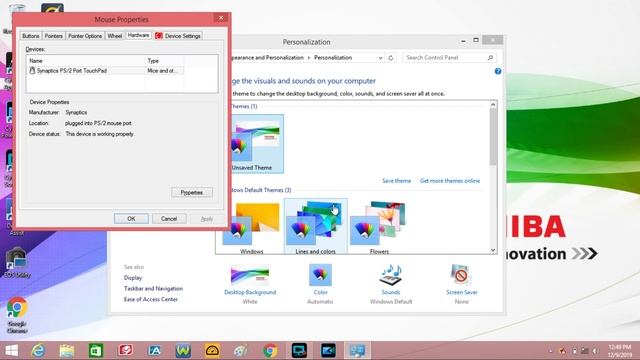Click OK in Mouse Properties dialog
640x360 pixels.
[x=131, y=219]
